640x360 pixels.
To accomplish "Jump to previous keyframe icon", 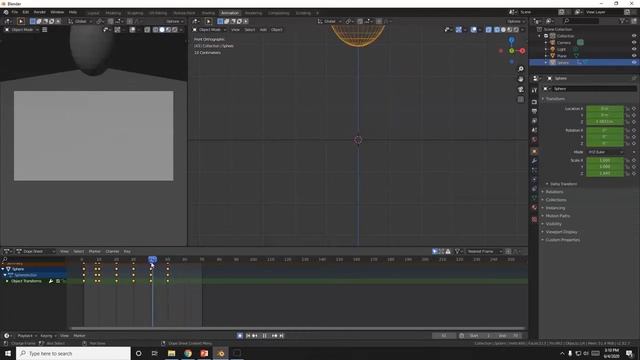I will click(255, 336).
